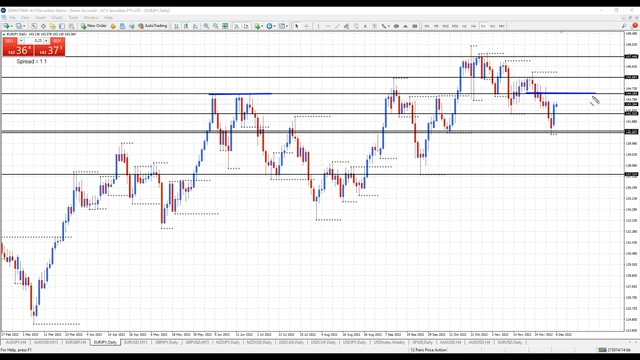The height and width of the screenshot is (360, 640).
Task: Click the Tile Windows icon
Action: pyautogui.click(x=225, y=26)
